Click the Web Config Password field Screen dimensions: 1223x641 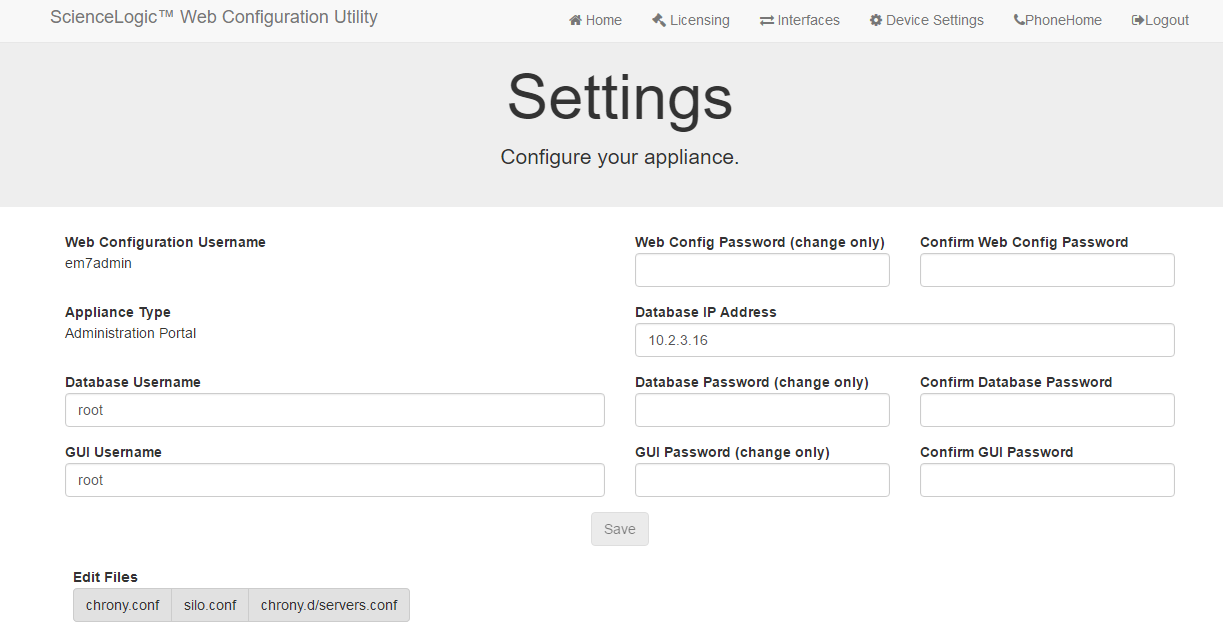point(762,270)
